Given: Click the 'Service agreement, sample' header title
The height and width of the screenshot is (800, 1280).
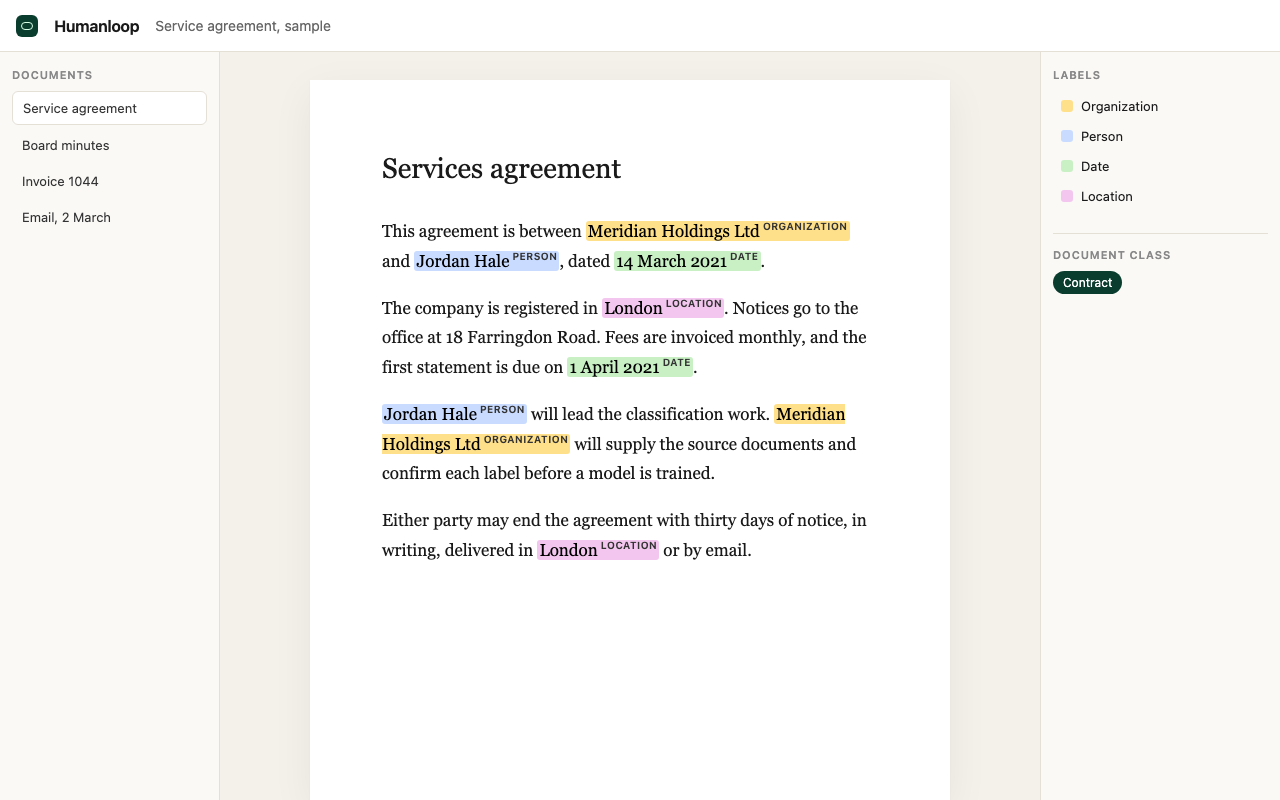Looking at the screenshot, I should [243, 26].
